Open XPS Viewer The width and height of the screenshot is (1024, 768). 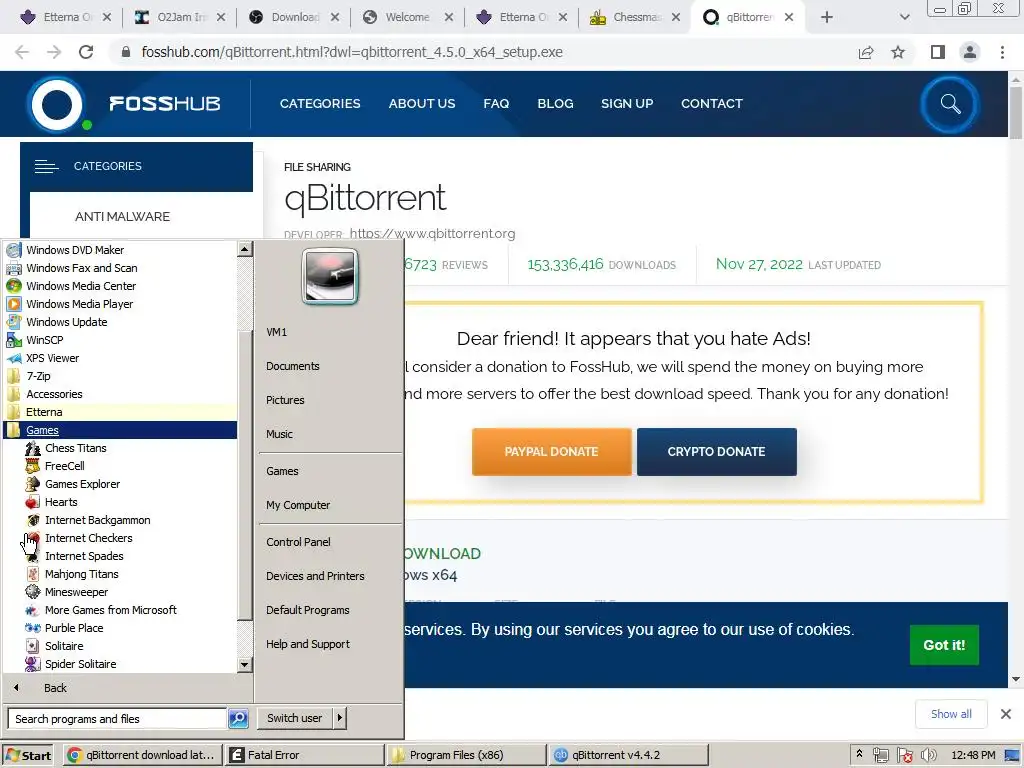52,358
